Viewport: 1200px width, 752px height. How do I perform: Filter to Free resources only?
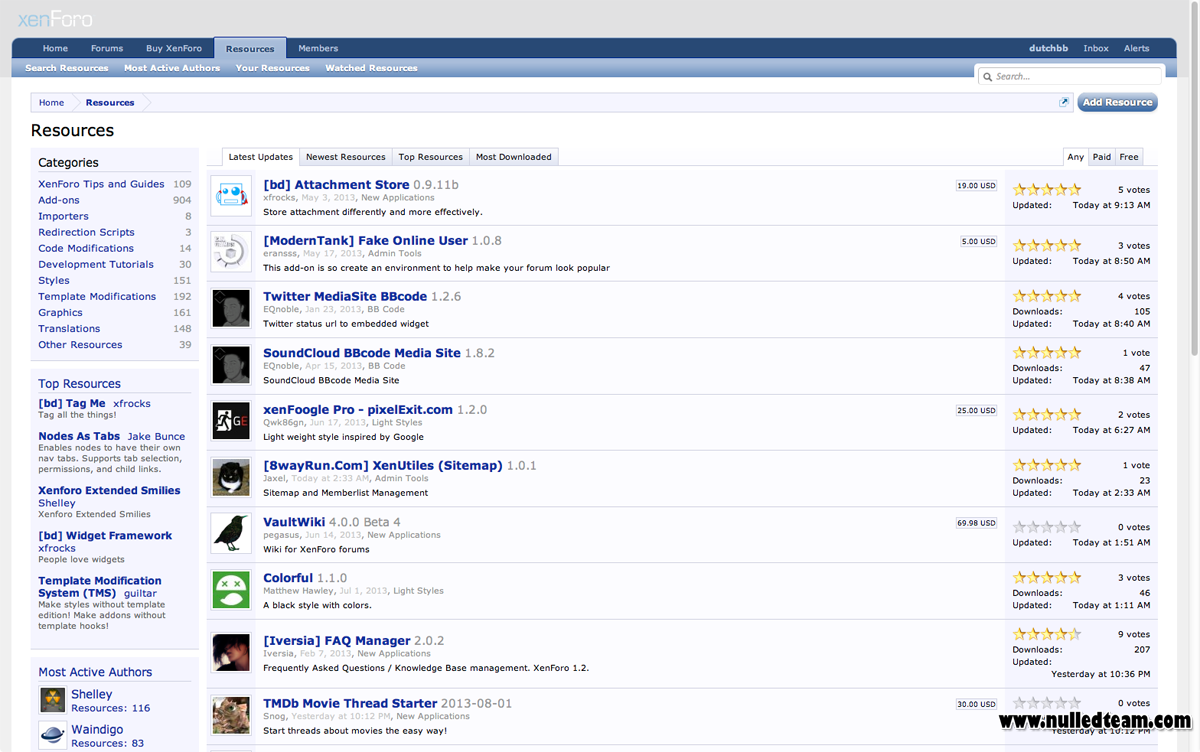tap(1129, 157)
